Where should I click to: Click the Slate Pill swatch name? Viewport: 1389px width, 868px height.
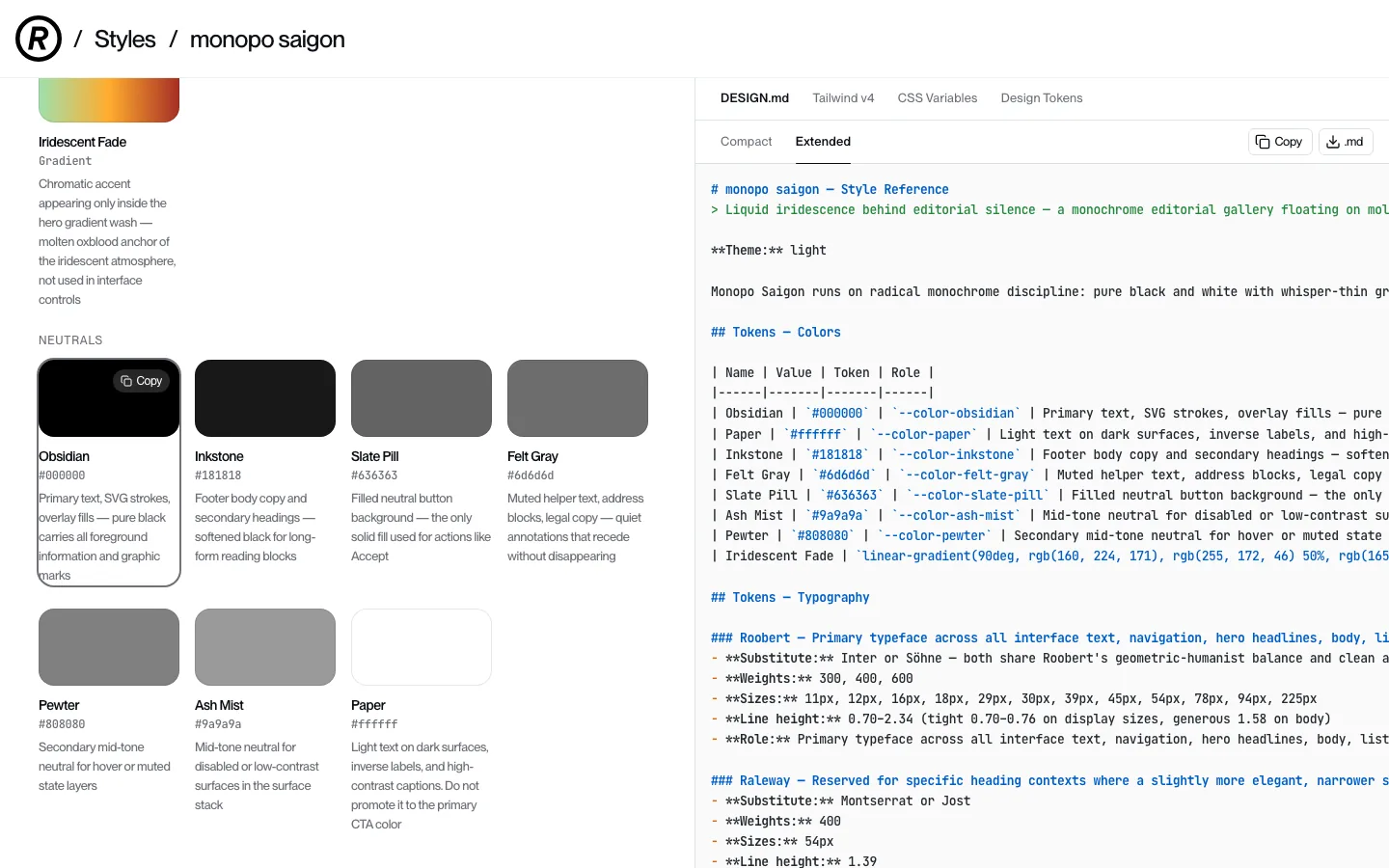click(375, 456)
